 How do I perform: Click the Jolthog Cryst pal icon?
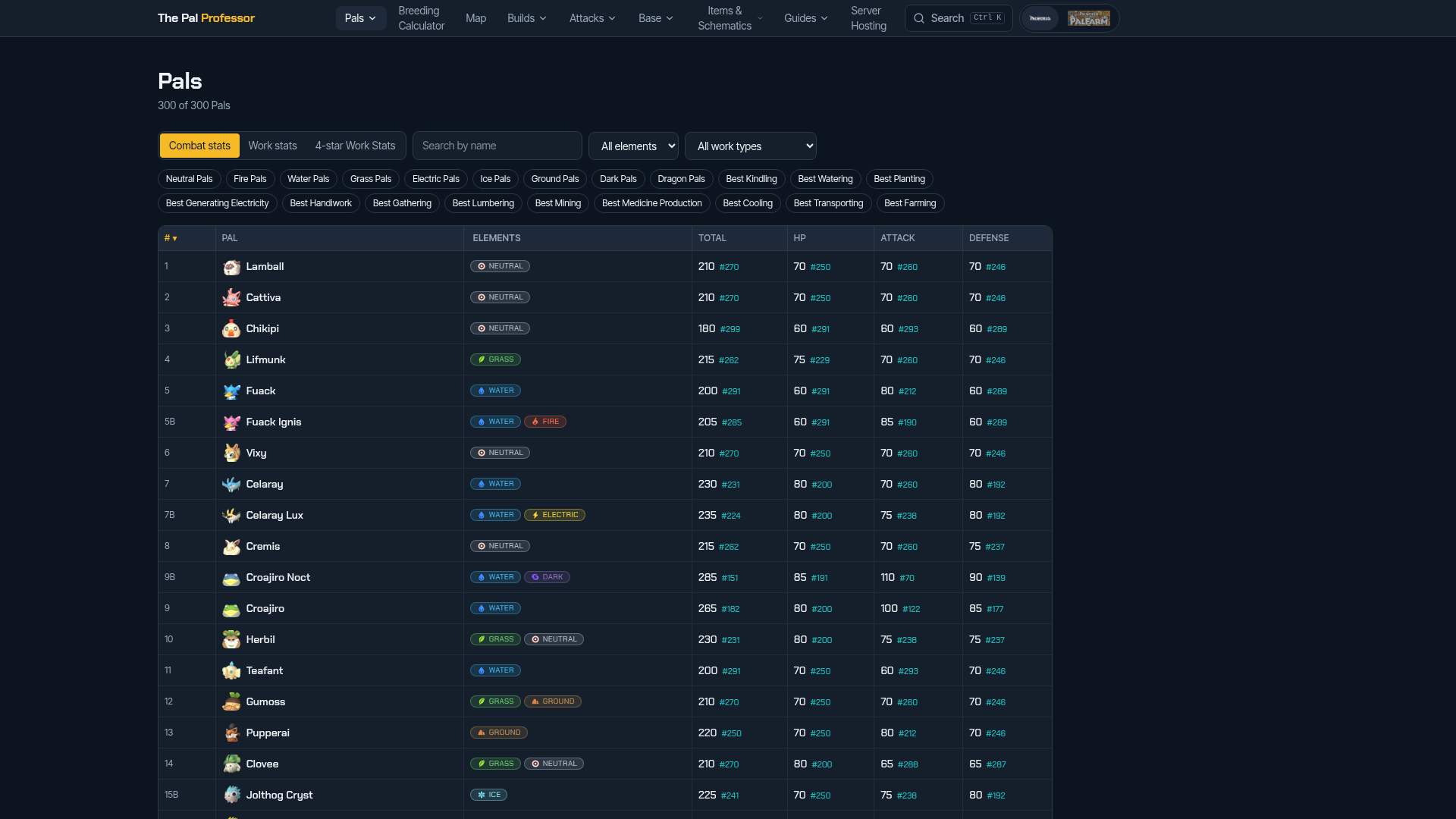231,795
